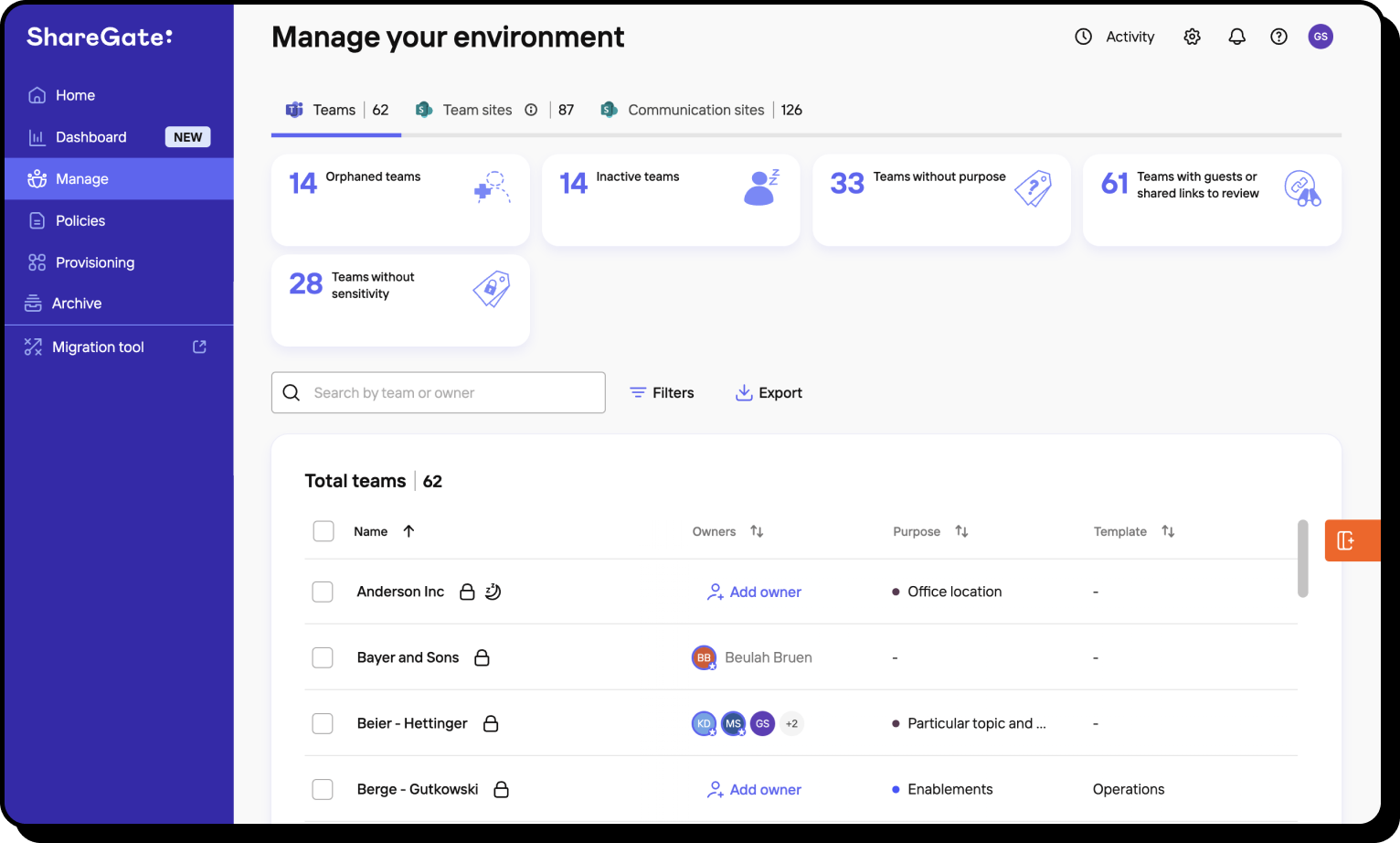This screenshot has width=1400, height=843.
Task: Sort the Template column
Action: click(x=1168, y=531)
